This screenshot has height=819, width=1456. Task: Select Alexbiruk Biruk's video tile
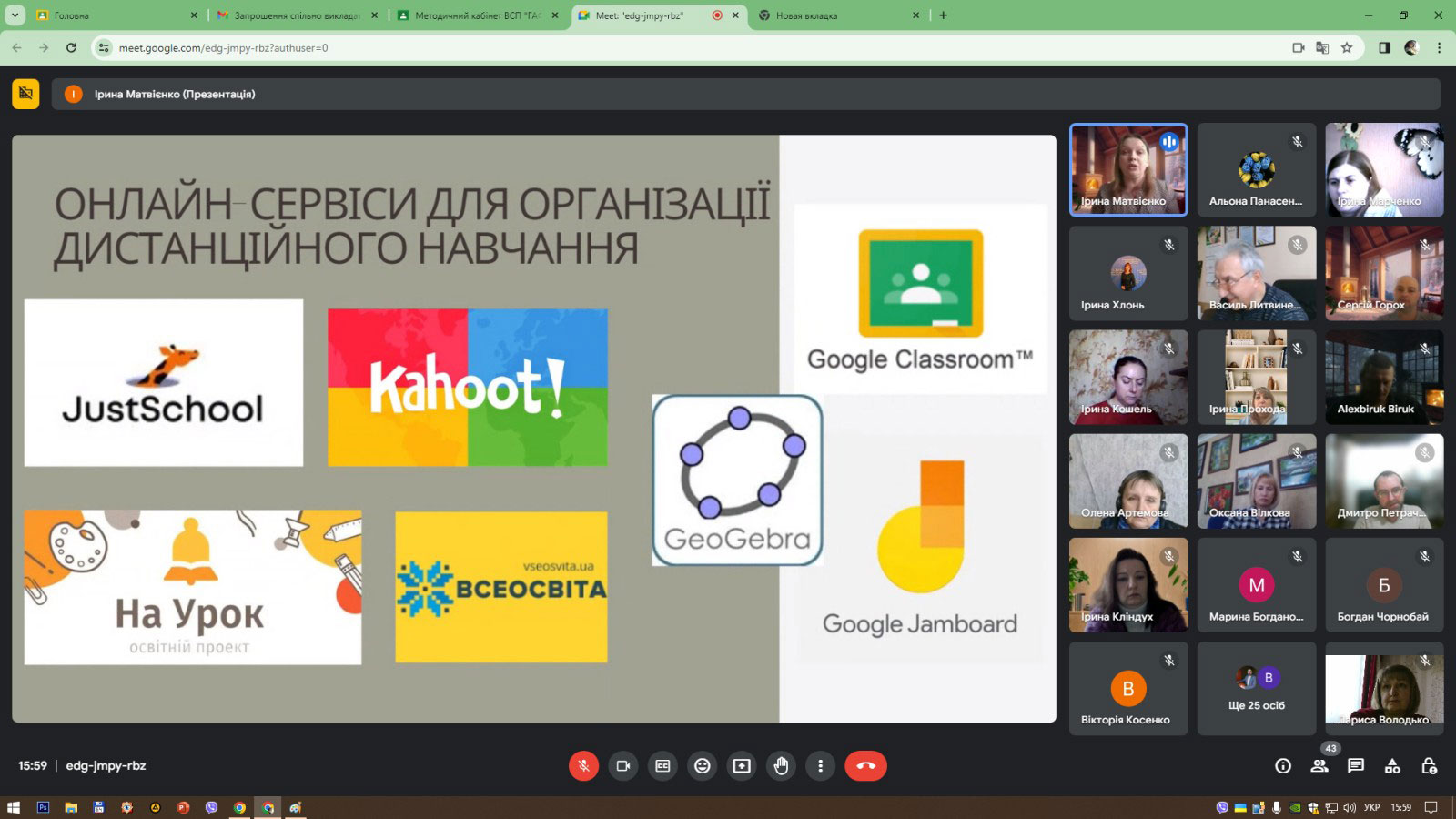point(1384,378)
